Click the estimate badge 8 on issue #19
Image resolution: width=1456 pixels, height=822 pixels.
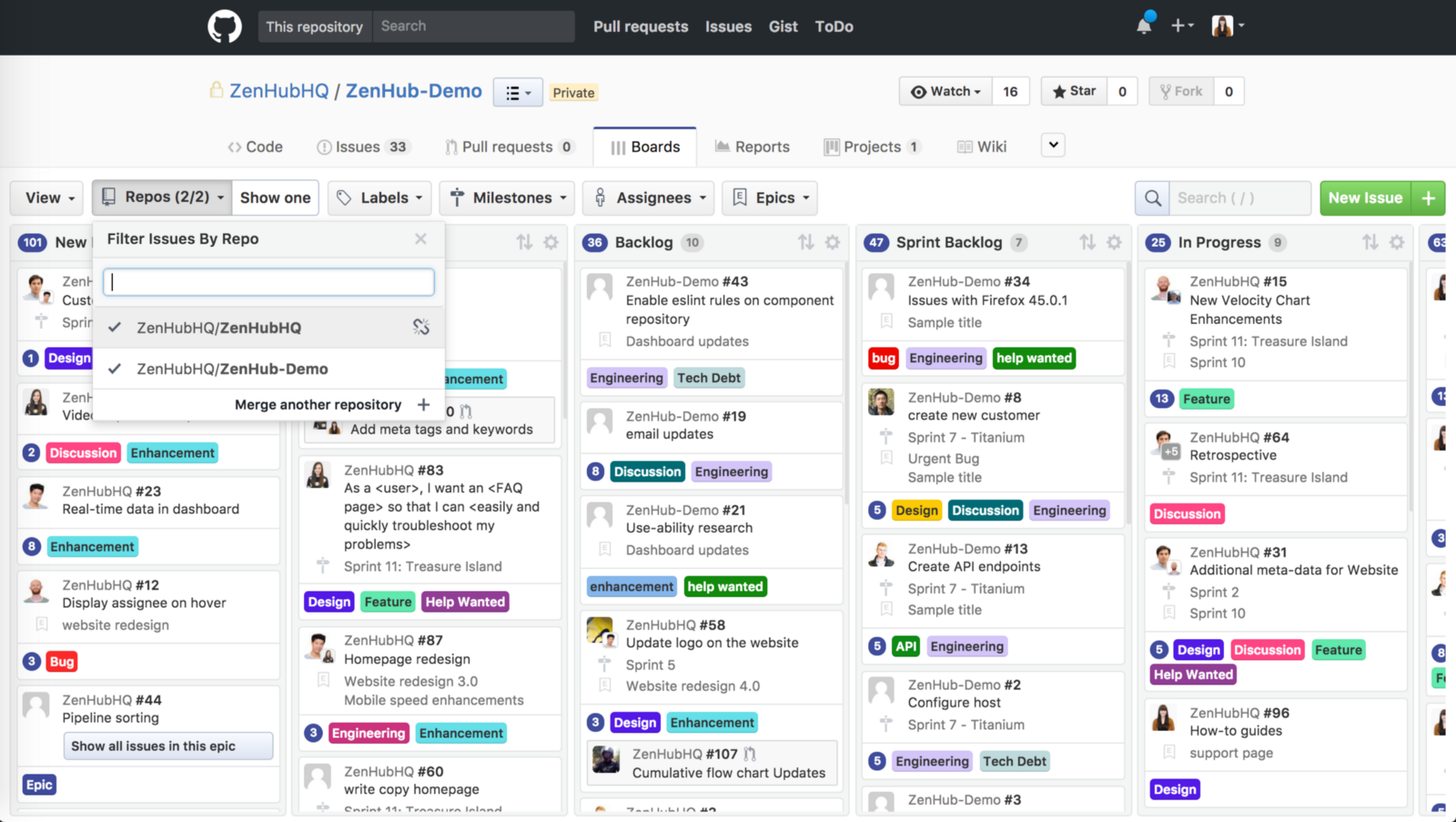pyautogui.click(x=595, y=472)
